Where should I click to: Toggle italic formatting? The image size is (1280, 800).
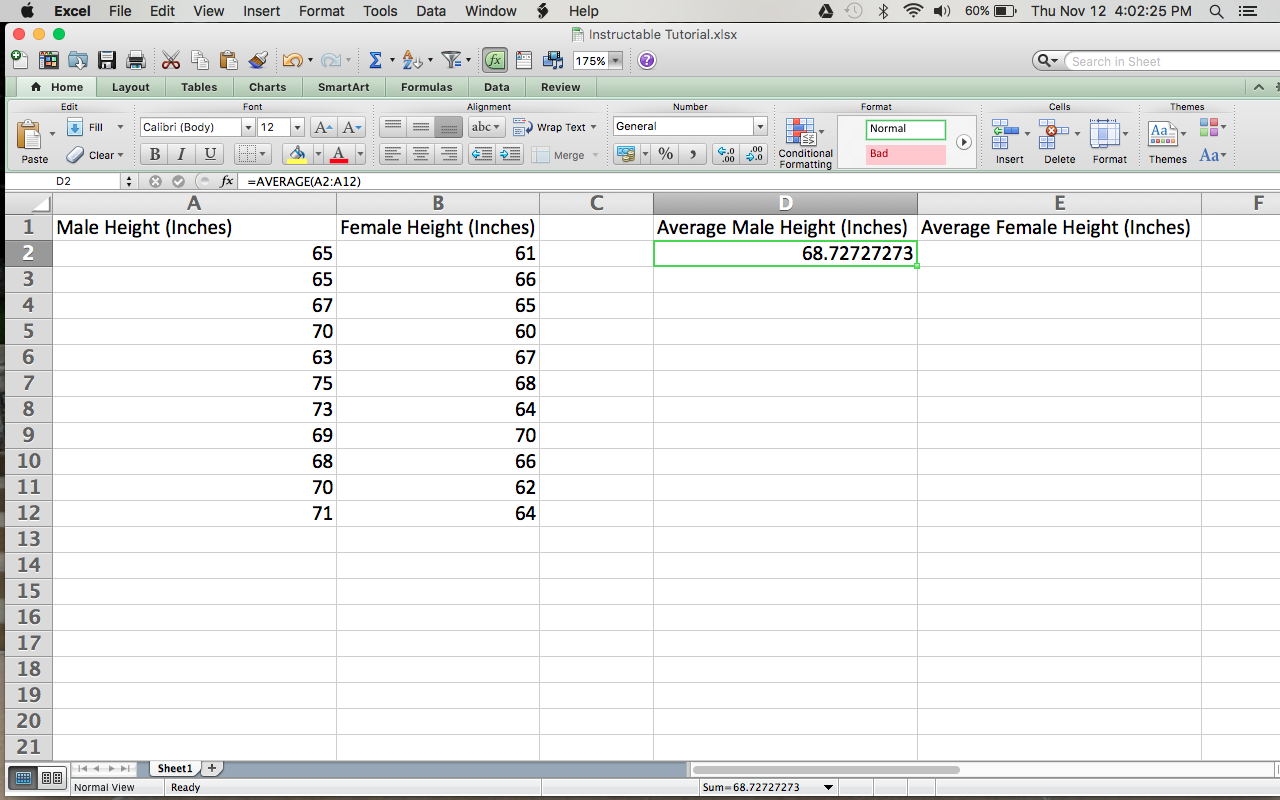coord(181,154)
